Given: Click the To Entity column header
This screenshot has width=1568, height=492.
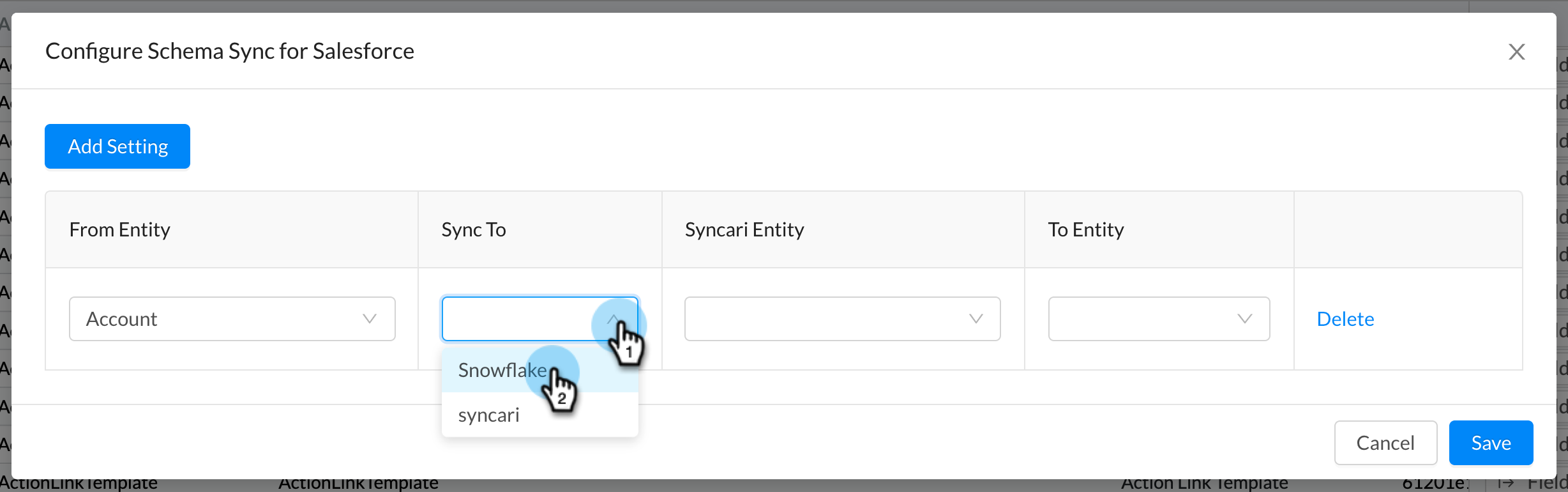Looking at the screenshot, I should click(x=1085, y=229).
